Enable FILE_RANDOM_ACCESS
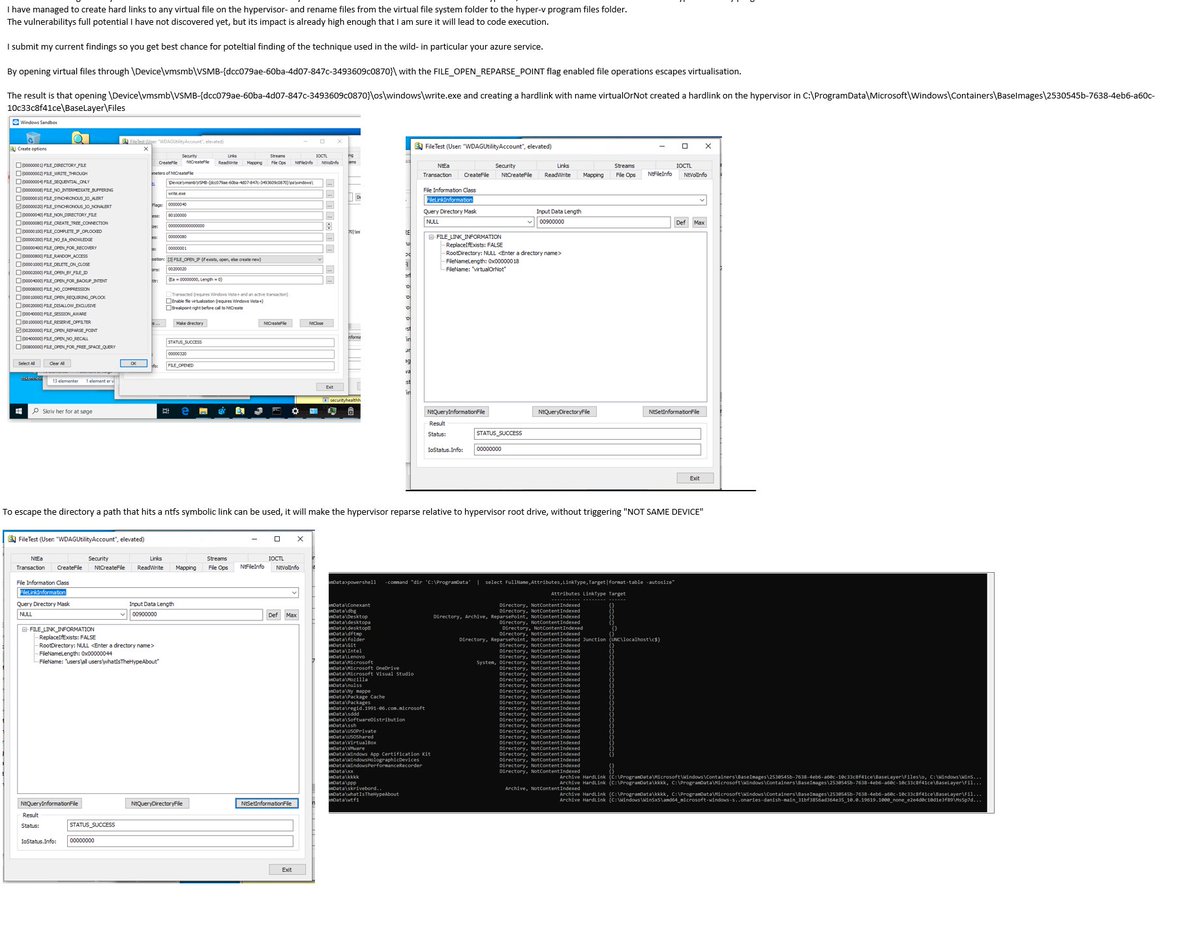 pyautogui.click(x=18, y=256)
